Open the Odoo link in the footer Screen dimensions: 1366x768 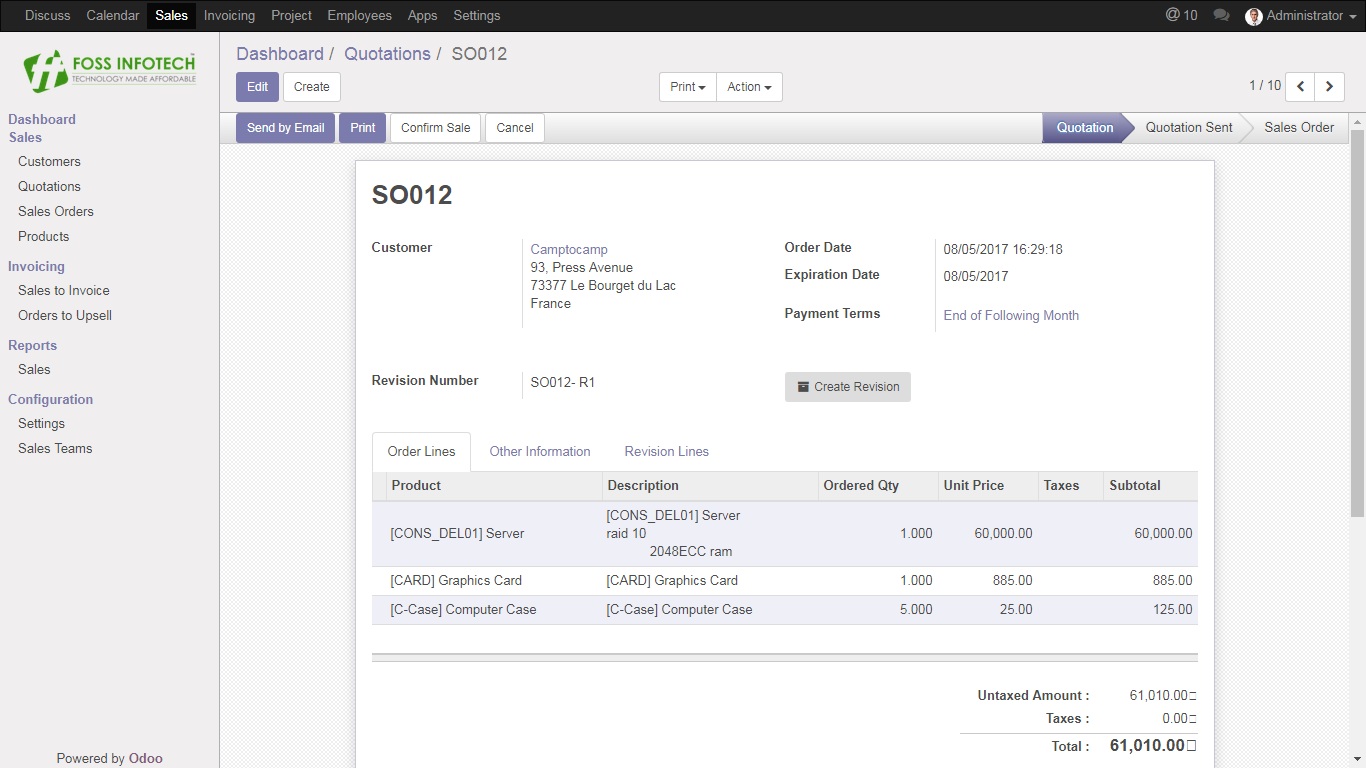coord(145,758)
